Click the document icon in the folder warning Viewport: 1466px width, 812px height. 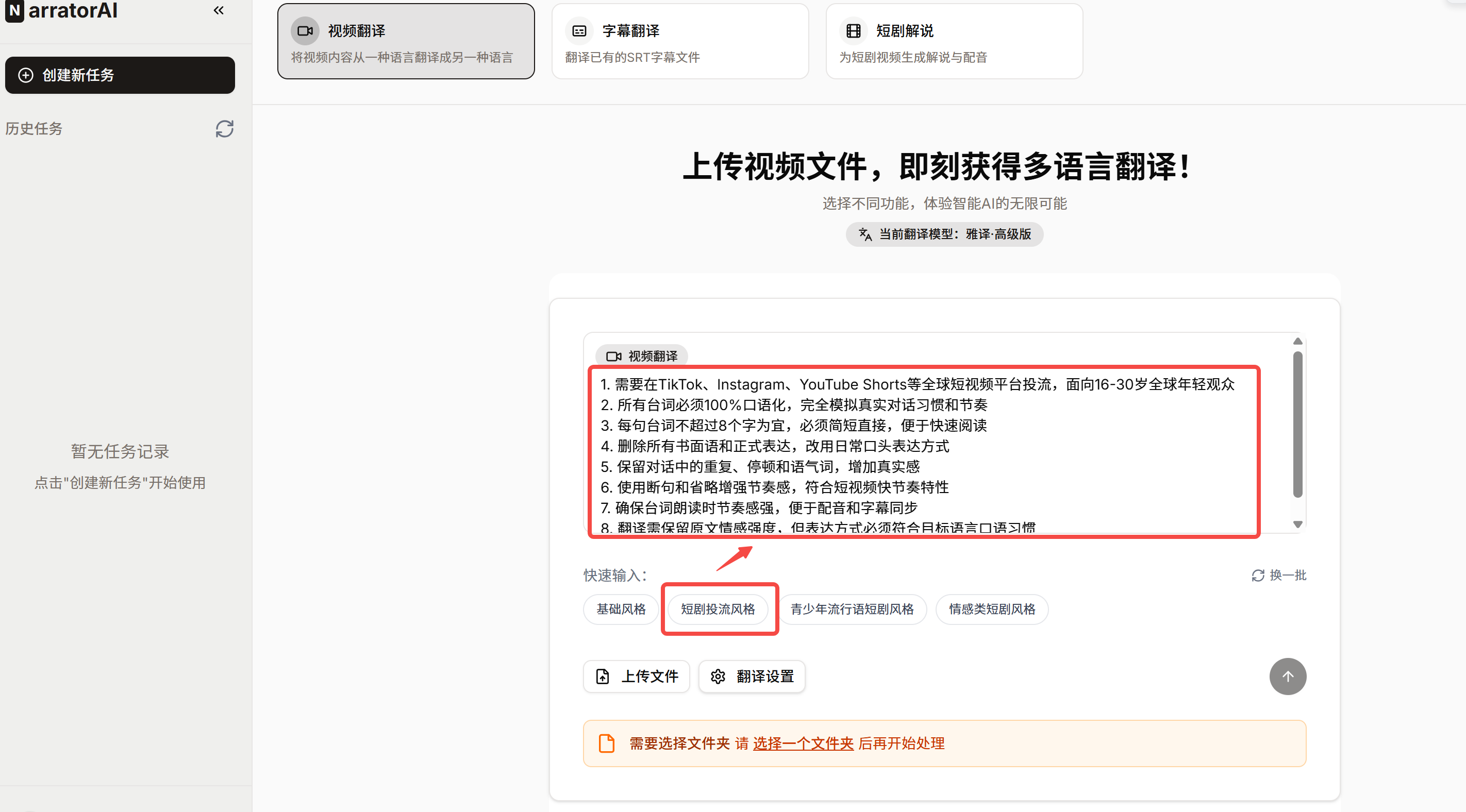[x=607, y=743]
